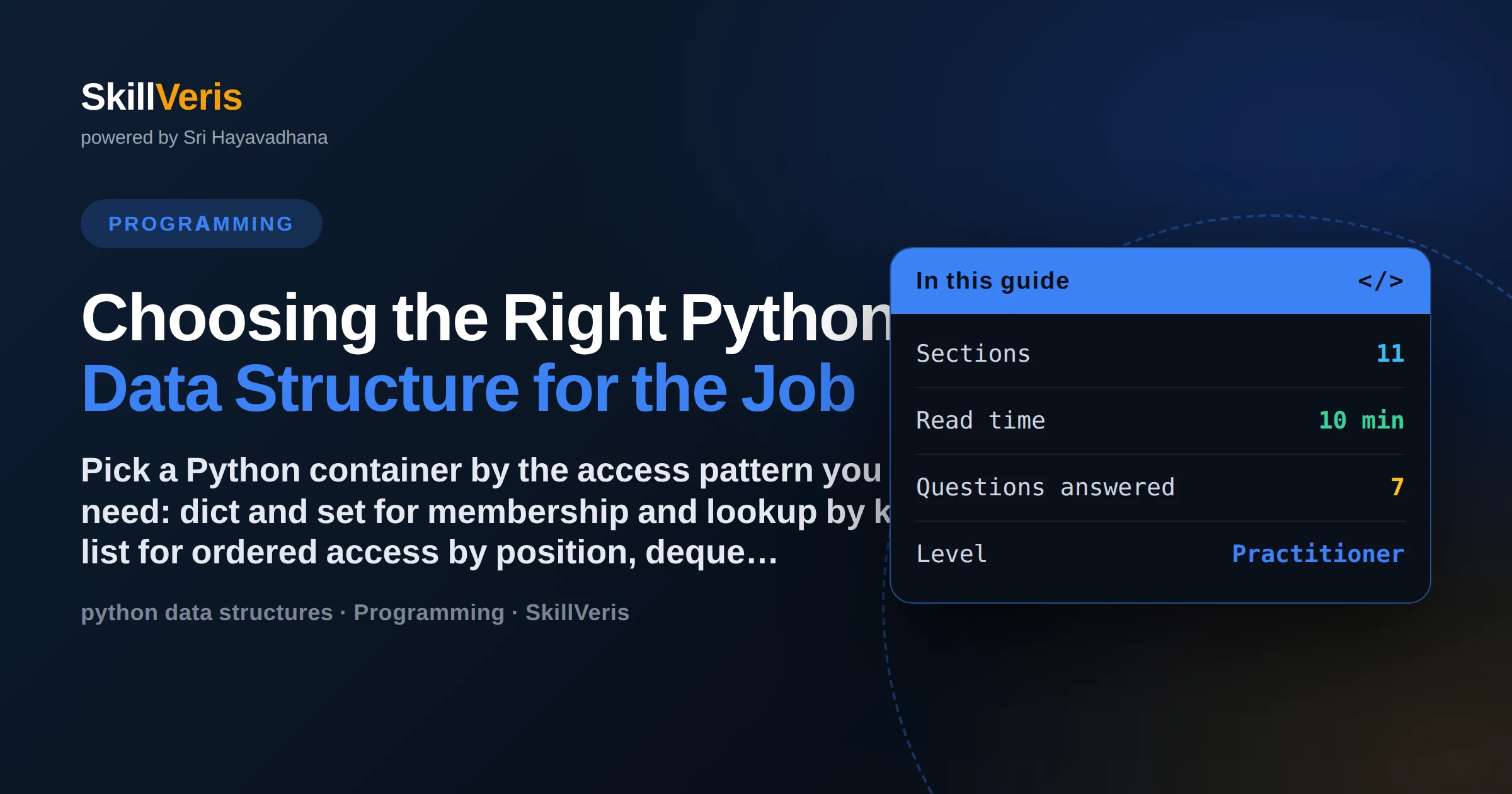Image resolution: width=1512 pixels, height=794 pixels.
Task: Select the Read time row
Action: coord(1160,420)
